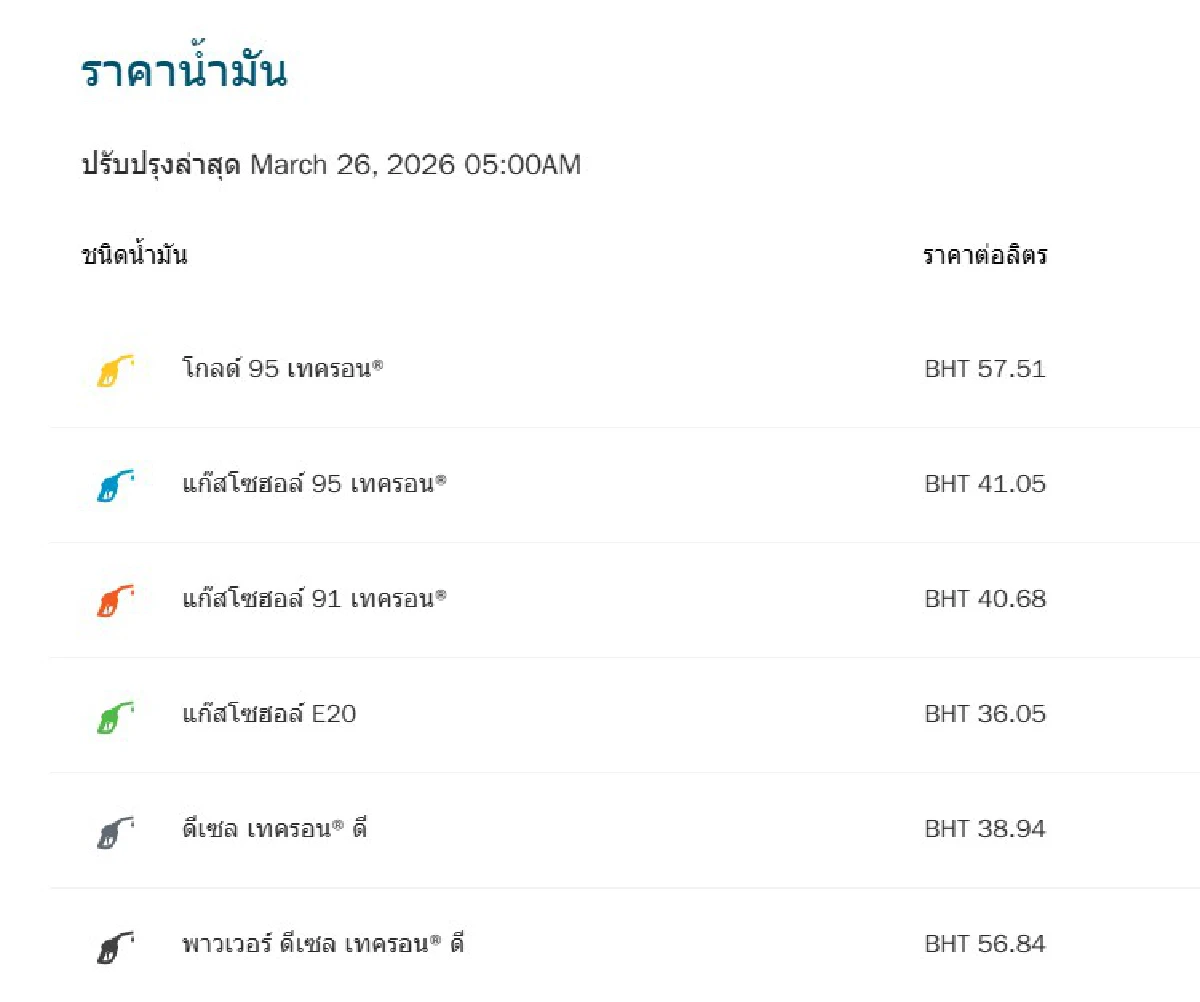
Task: Click the แก๊สโซฮอล์ E20 fuel name
Action: [x=269, y=714]
